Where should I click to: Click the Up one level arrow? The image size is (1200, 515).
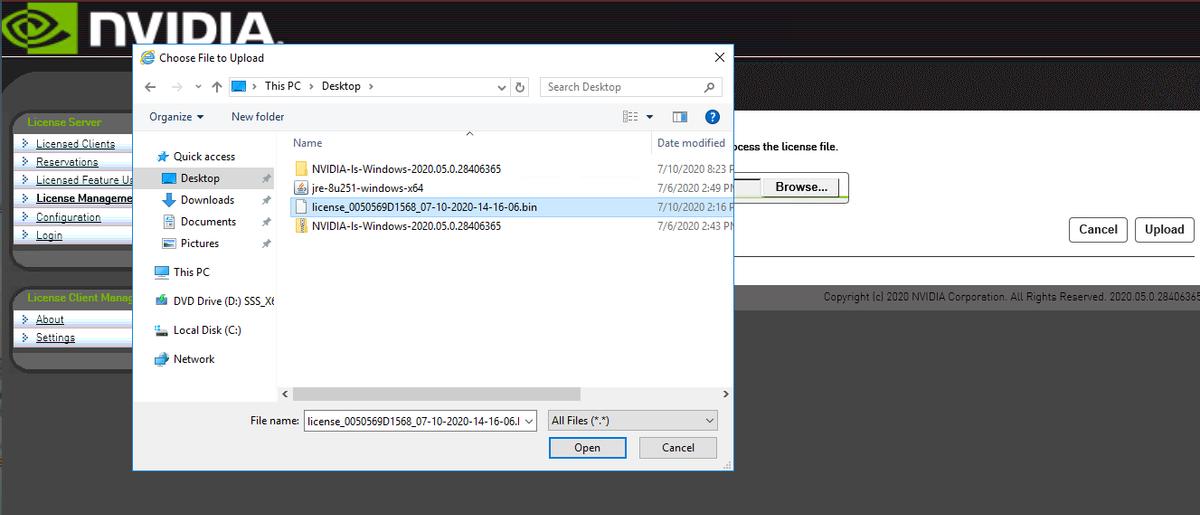(x=216, y=87)
